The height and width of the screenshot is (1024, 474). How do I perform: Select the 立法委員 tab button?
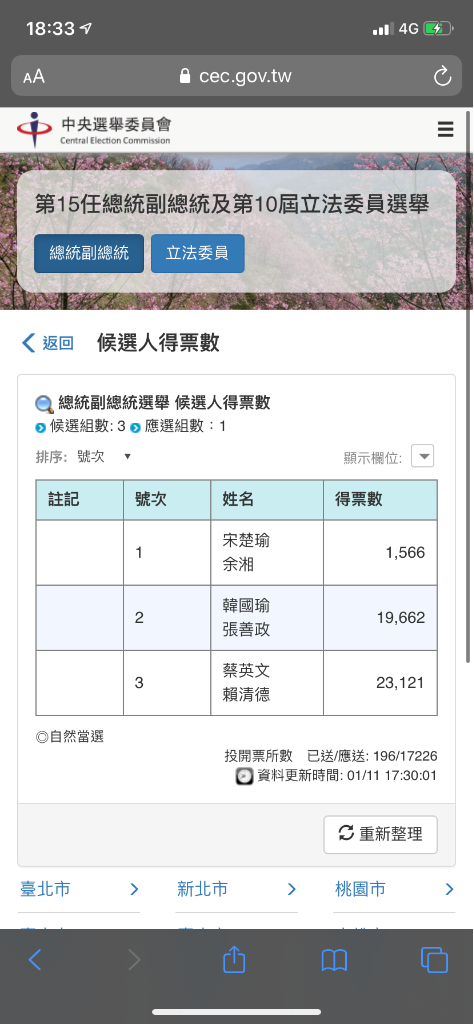point(198,253)
